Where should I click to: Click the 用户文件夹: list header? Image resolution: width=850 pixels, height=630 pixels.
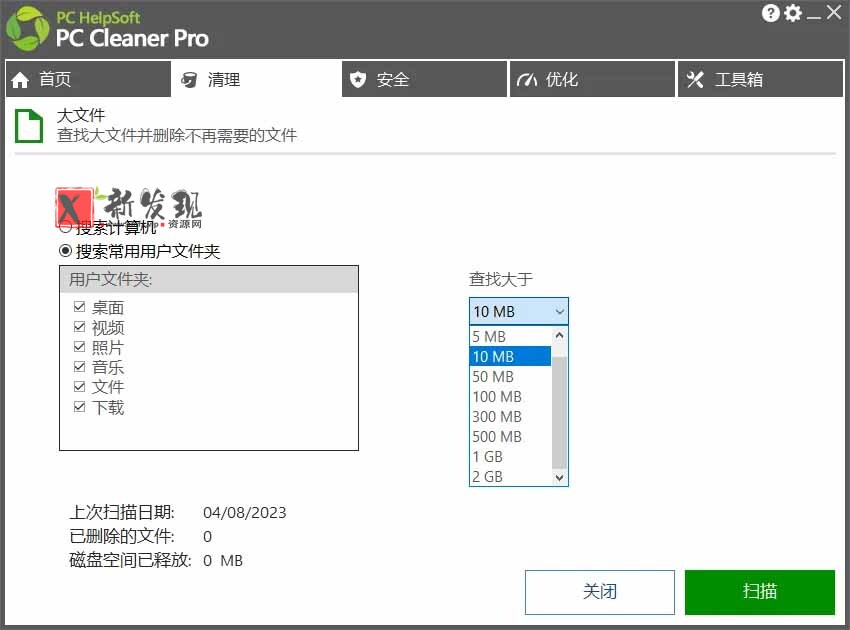[x=209, y=280]
